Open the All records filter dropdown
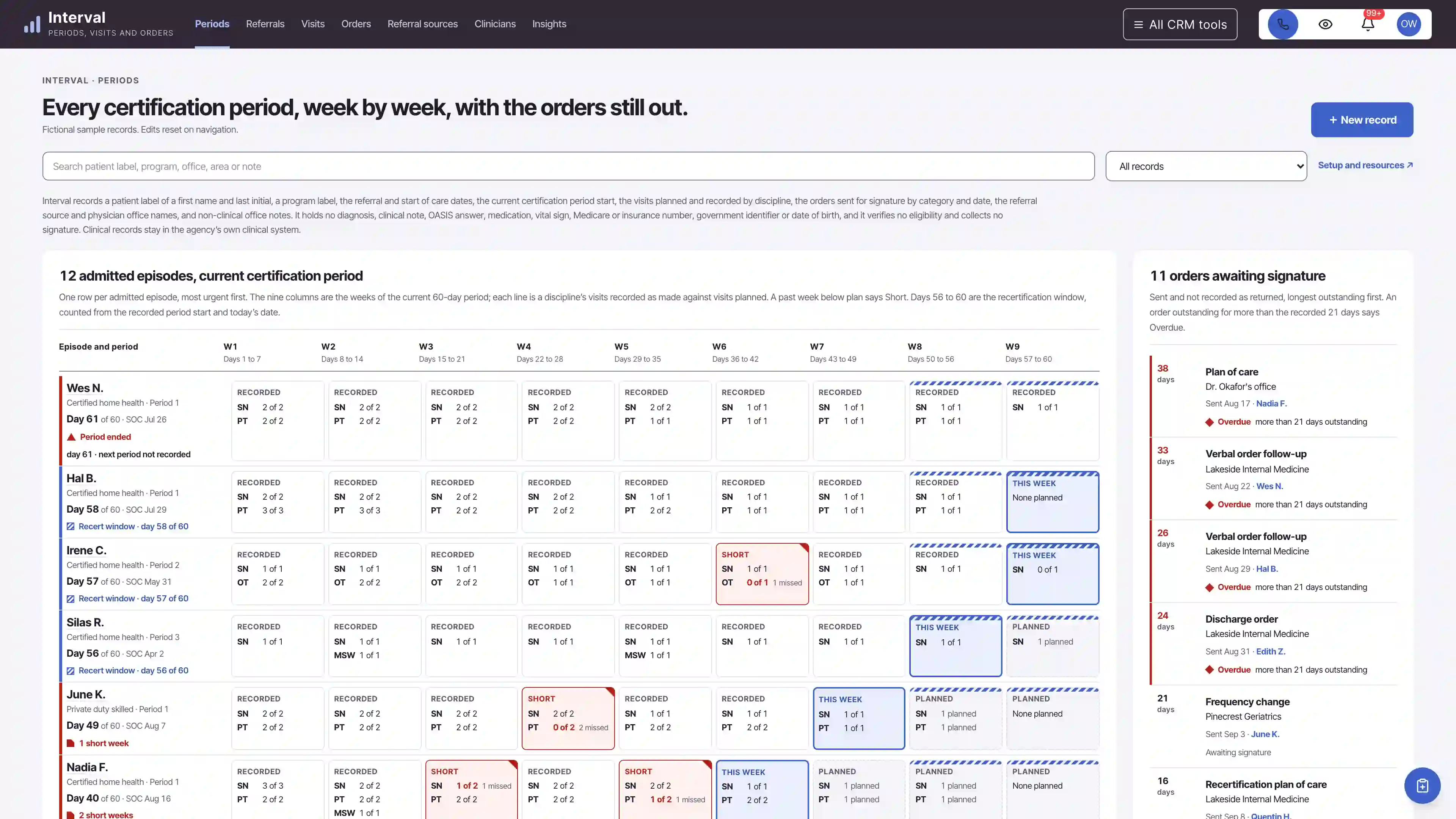 (x=1206, y=166)
